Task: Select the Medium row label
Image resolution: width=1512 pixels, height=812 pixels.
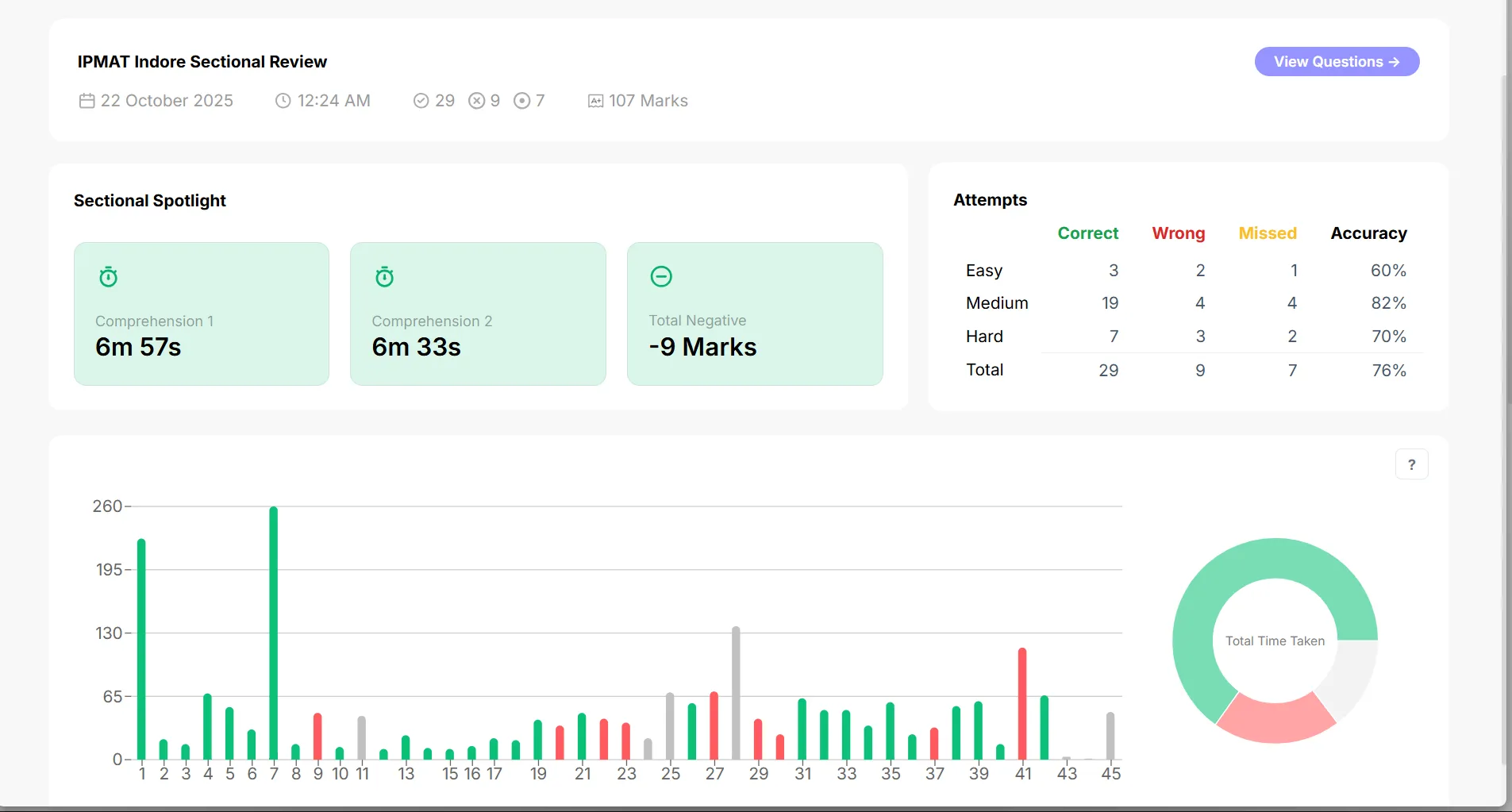Action: tap(997, 303)
